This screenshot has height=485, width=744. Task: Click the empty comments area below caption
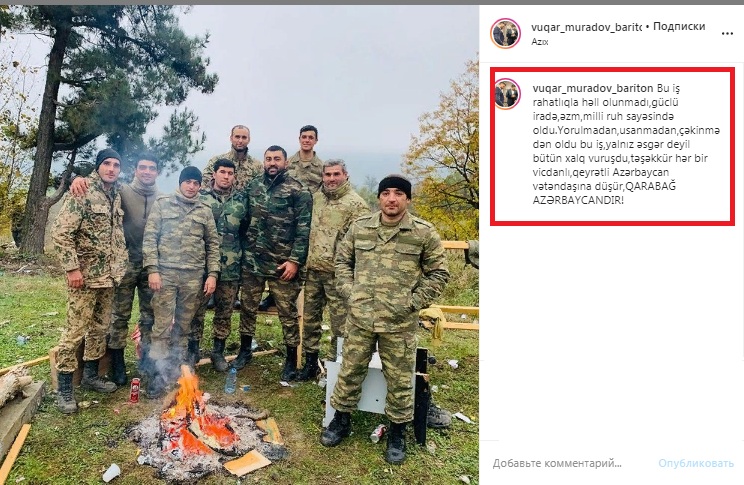612,332
